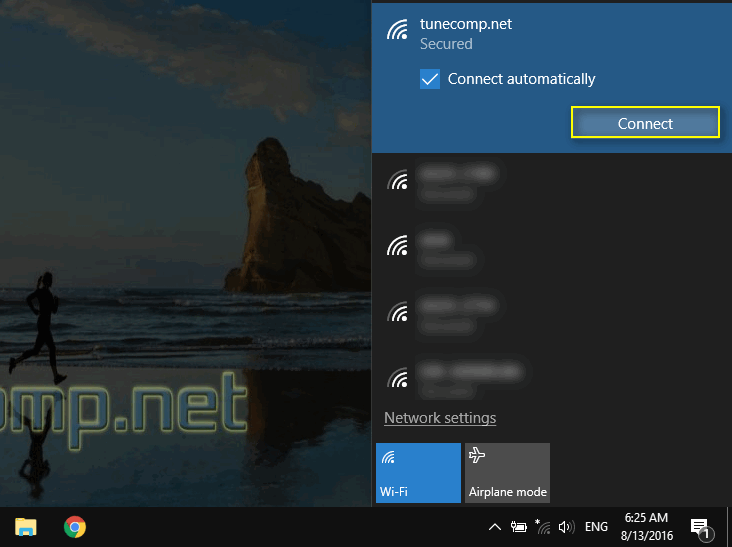
Task: Open the ENG input language switcher
Action: (x=596, y=527)
